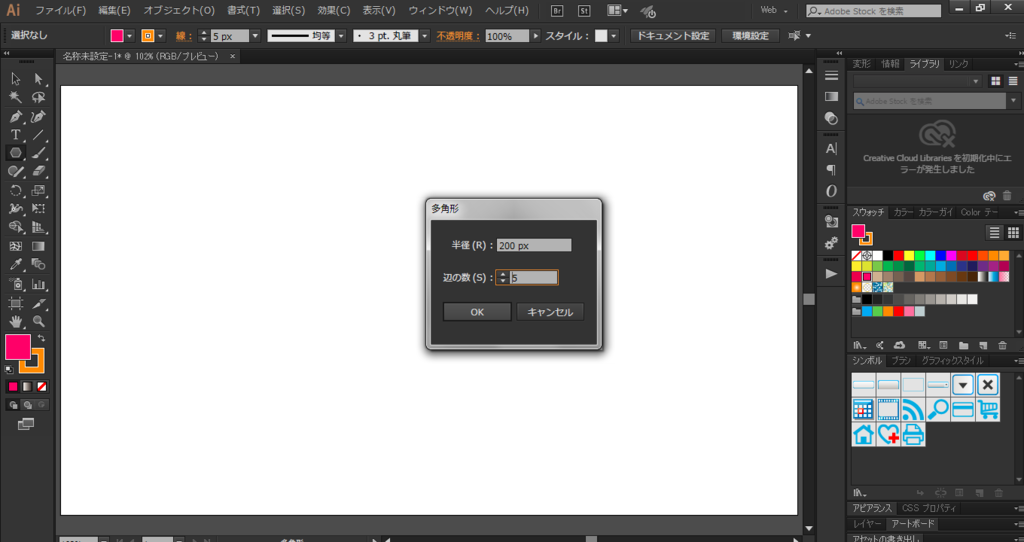Click the home symbol thumbnail
1024x542 pixels.
[x=863, y=434]
